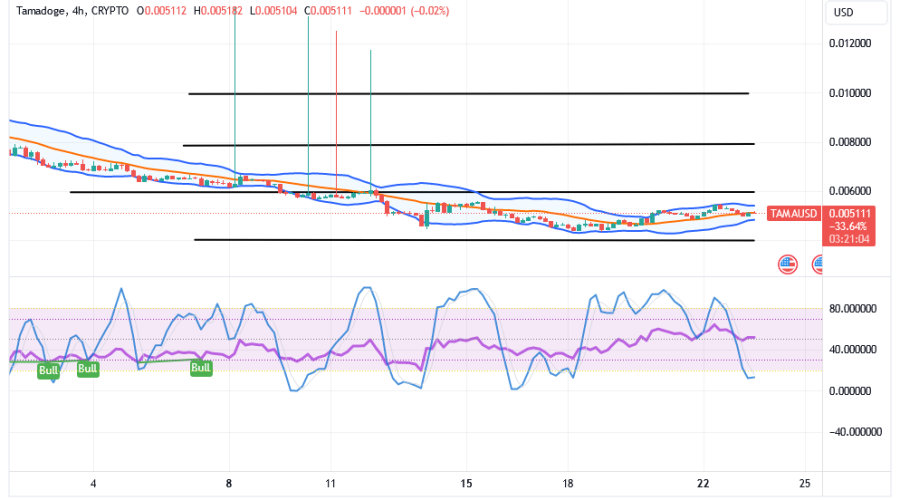
Task: Click the -40.000000 oscillator axis label
Action: tap(855, 432)
